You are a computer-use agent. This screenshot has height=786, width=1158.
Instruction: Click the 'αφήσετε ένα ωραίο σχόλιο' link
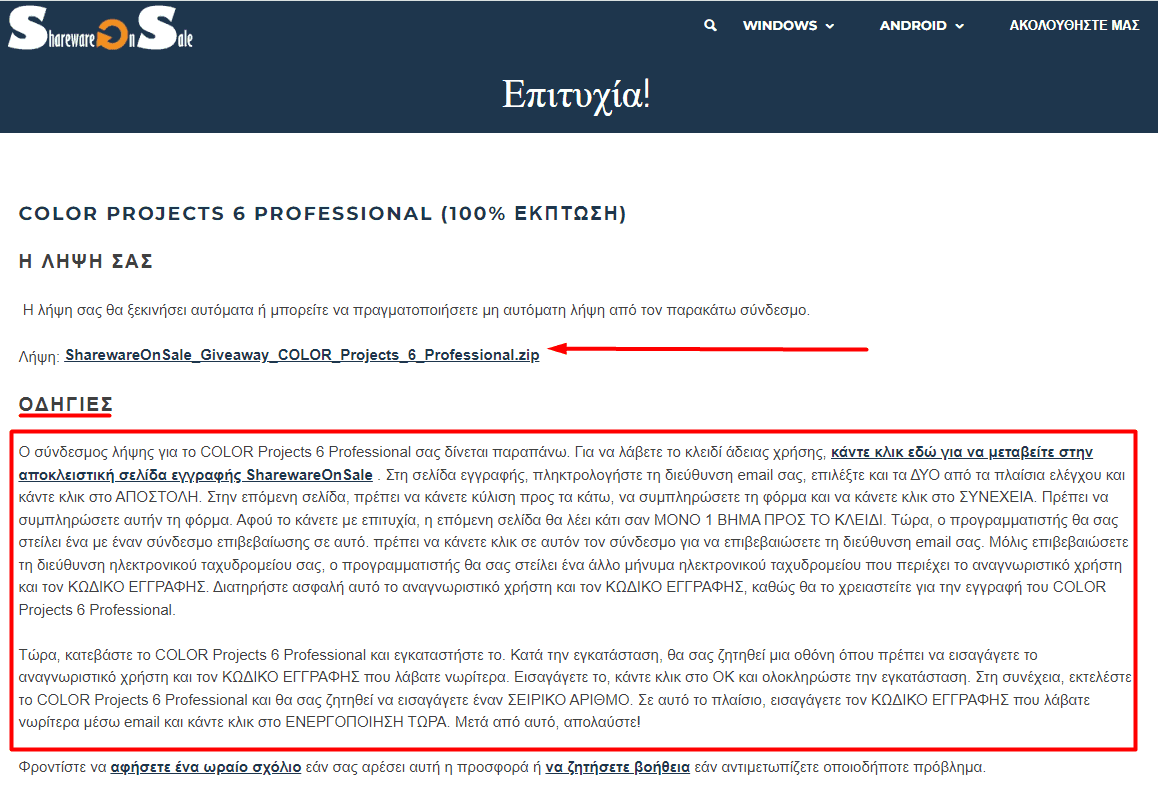point(205,767)
